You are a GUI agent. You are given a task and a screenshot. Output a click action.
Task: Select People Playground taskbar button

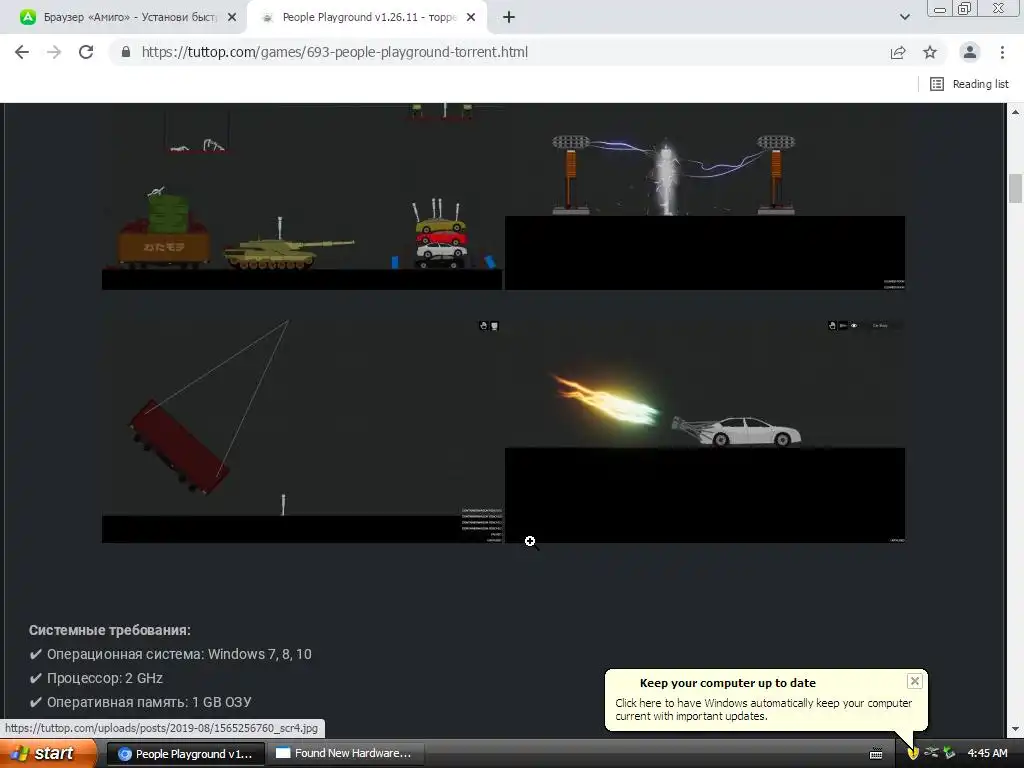coord(185,754)
